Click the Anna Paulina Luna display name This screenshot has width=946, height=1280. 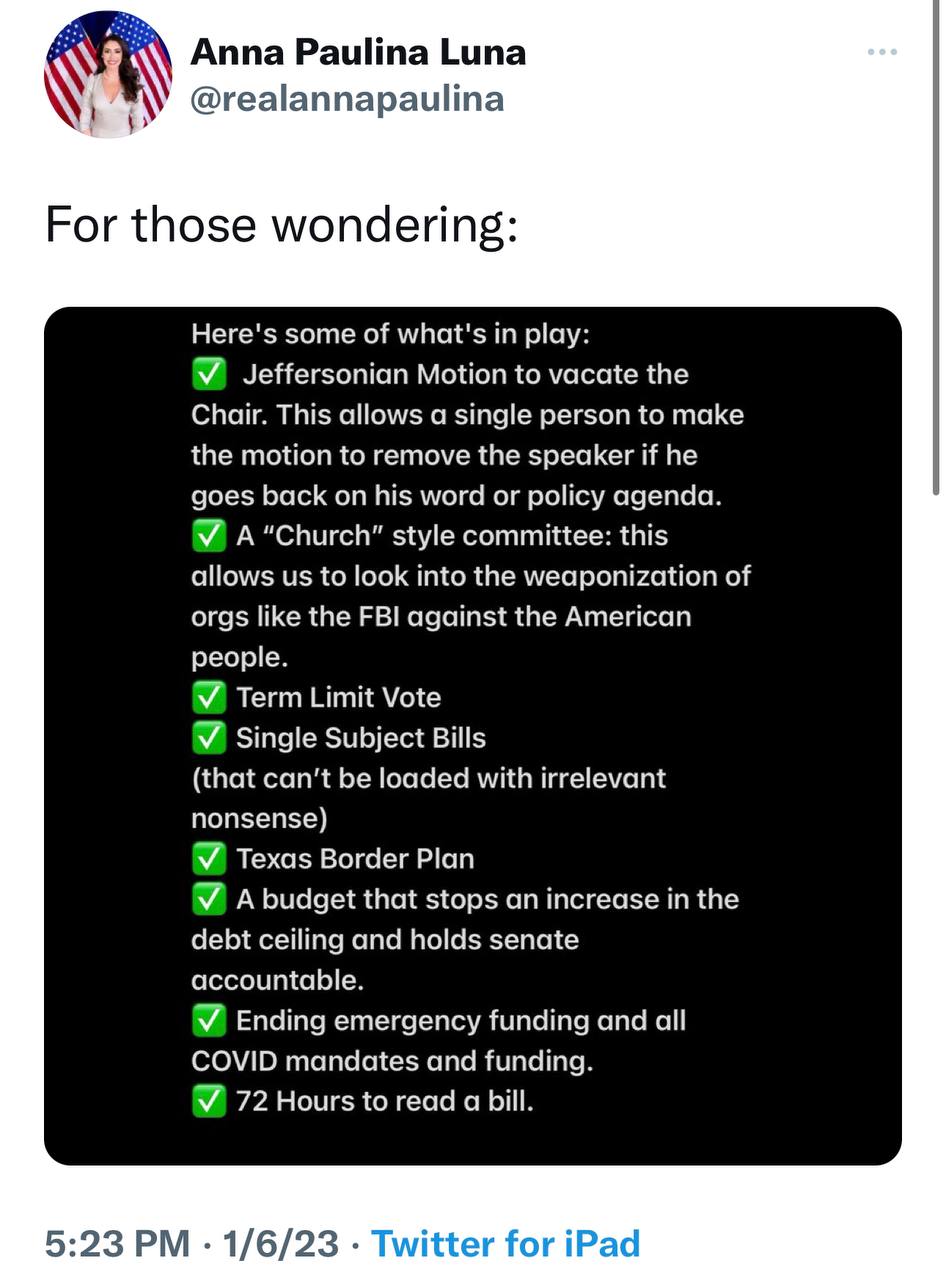(x=357, y=52)
